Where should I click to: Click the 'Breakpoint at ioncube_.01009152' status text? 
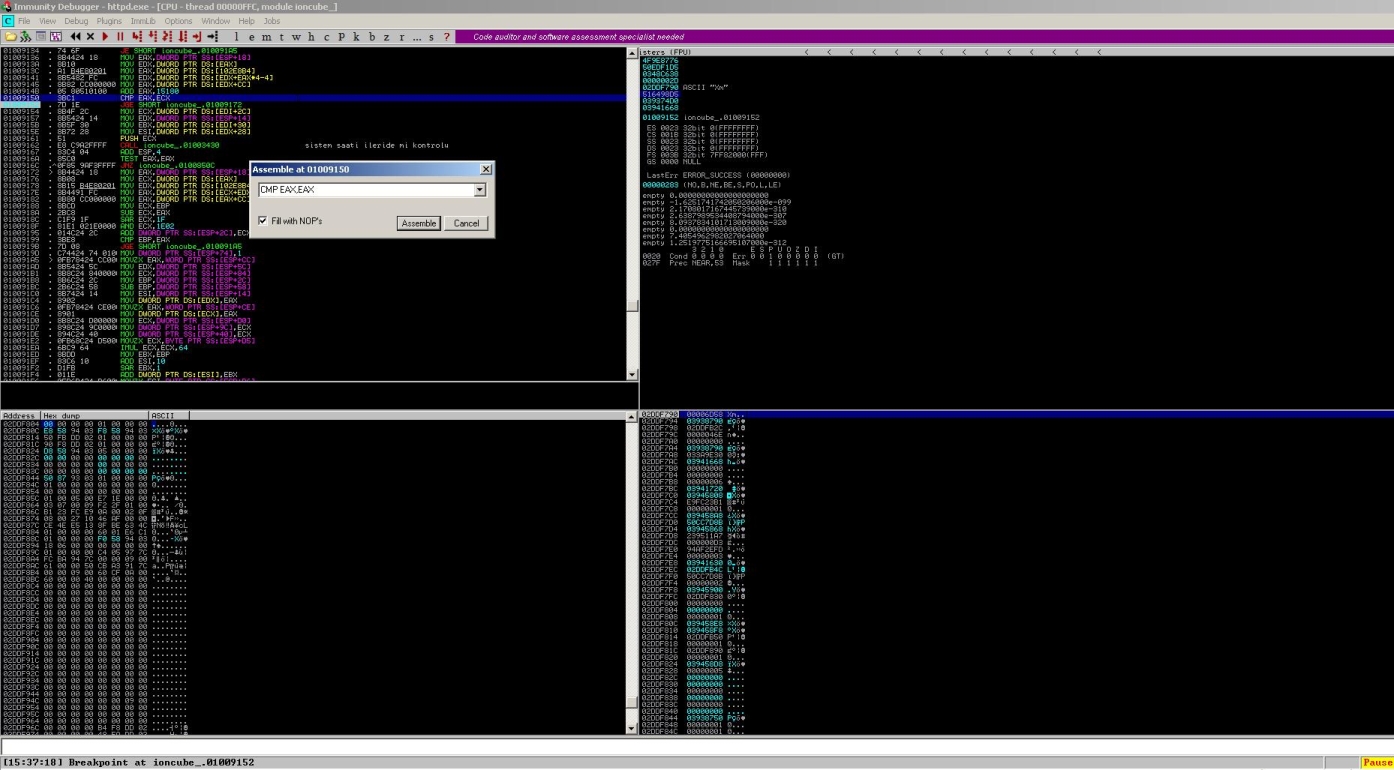(x=161, y=763)
